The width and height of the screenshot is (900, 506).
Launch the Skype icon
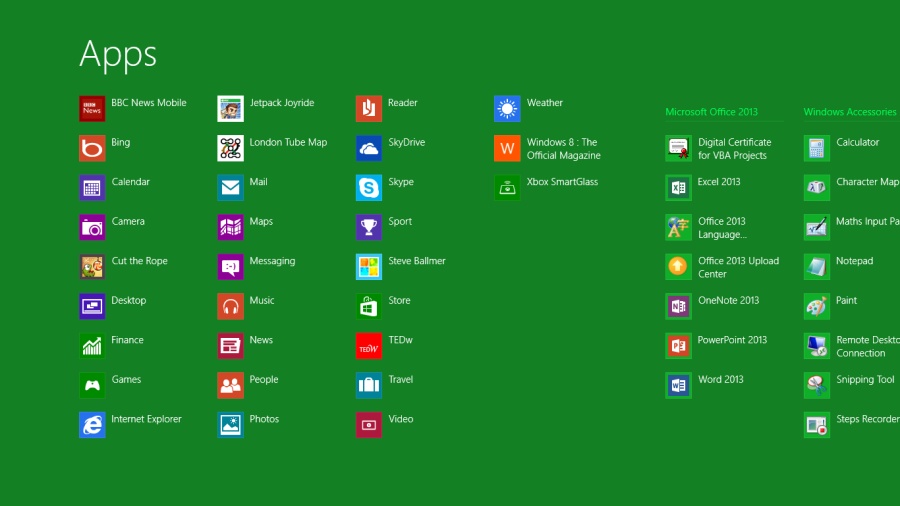click(x=368, y=188)
